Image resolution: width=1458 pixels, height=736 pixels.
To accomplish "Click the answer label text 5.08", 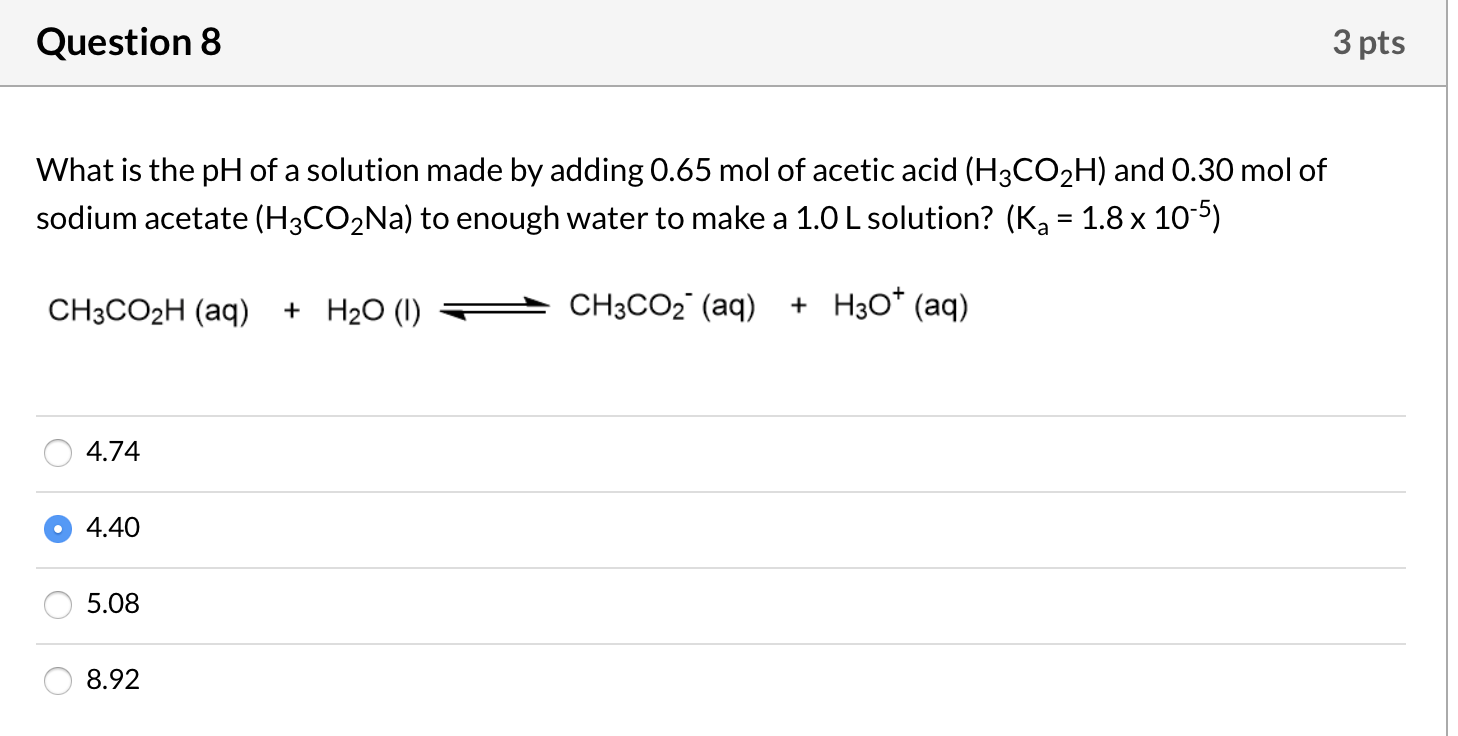I will point(114,604).
